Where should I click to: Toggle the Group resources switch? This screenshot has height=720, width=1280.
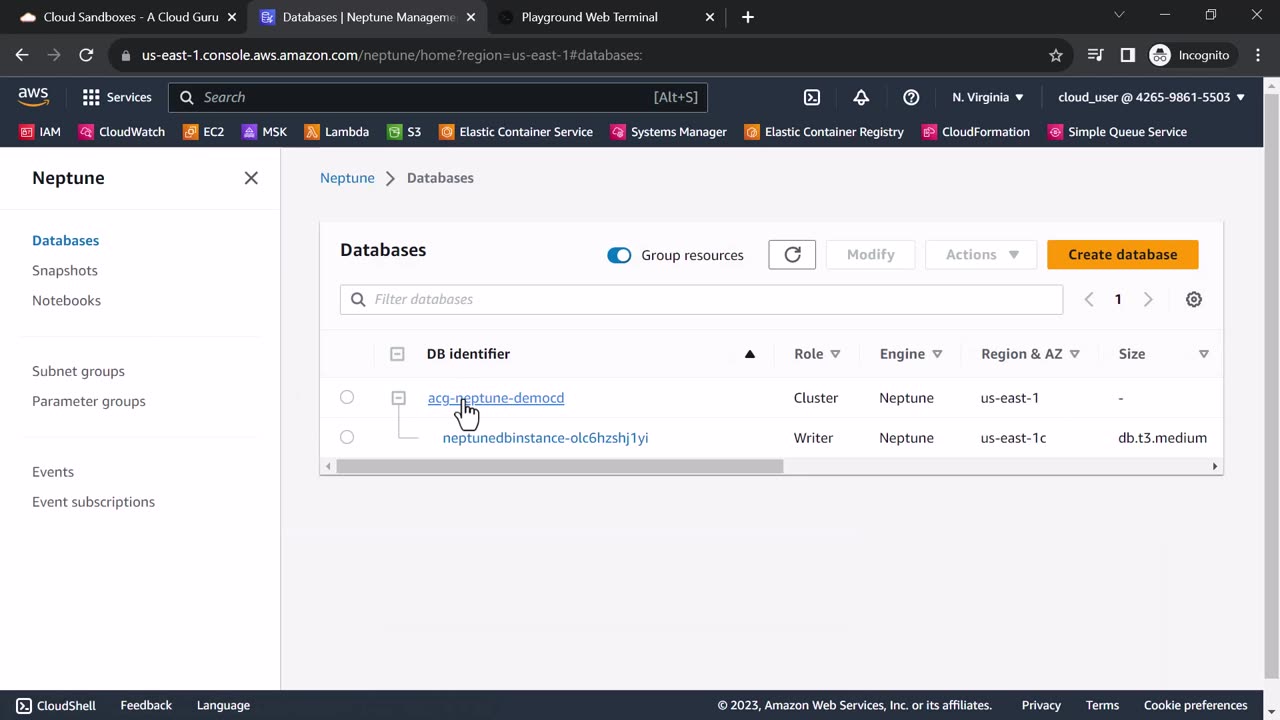click(619, 255)
